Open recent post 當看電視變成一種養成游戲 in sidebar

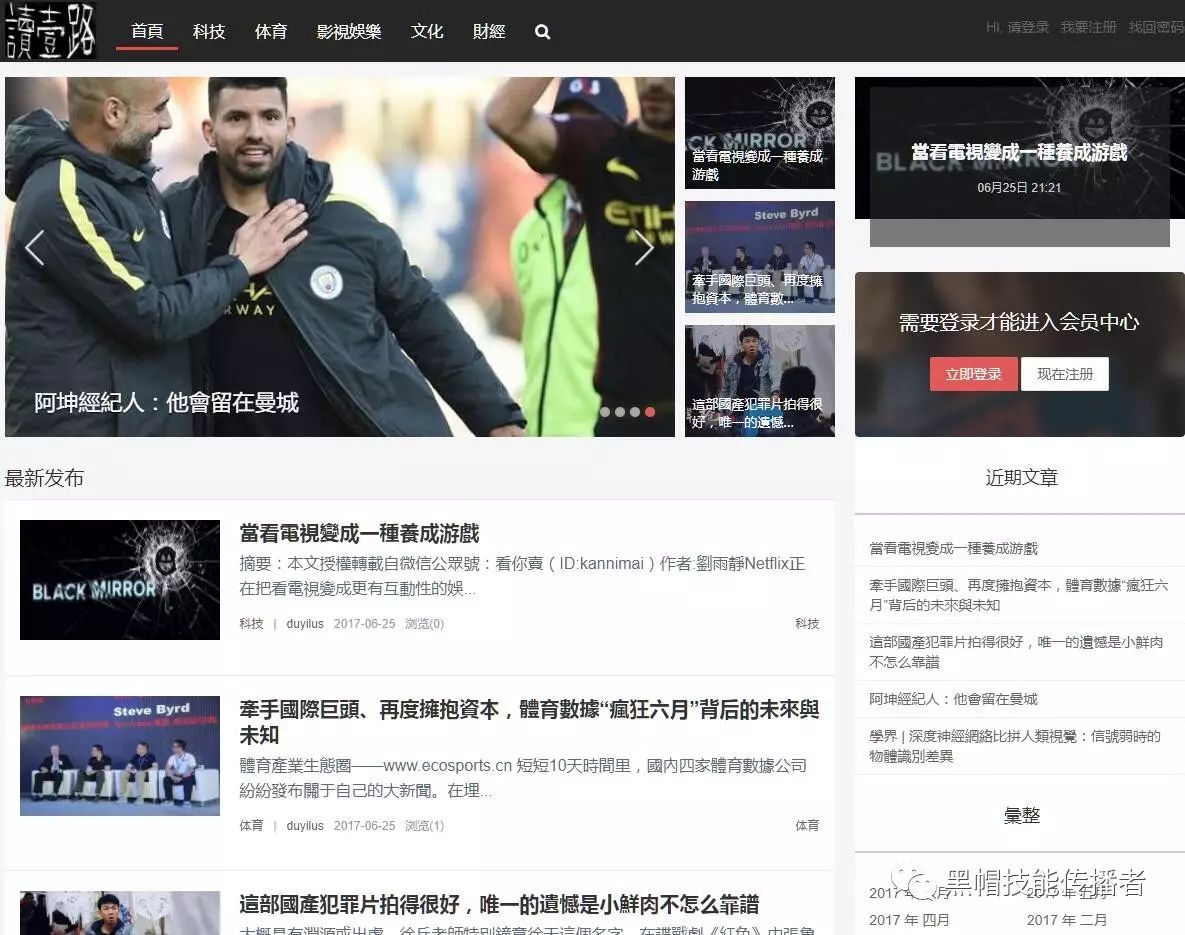point(953,548)
